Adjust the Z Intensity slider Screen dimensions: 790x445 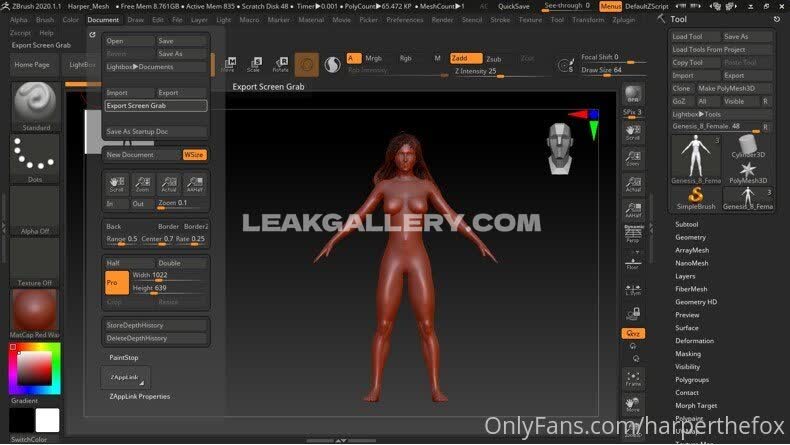[x=501, y=72]
